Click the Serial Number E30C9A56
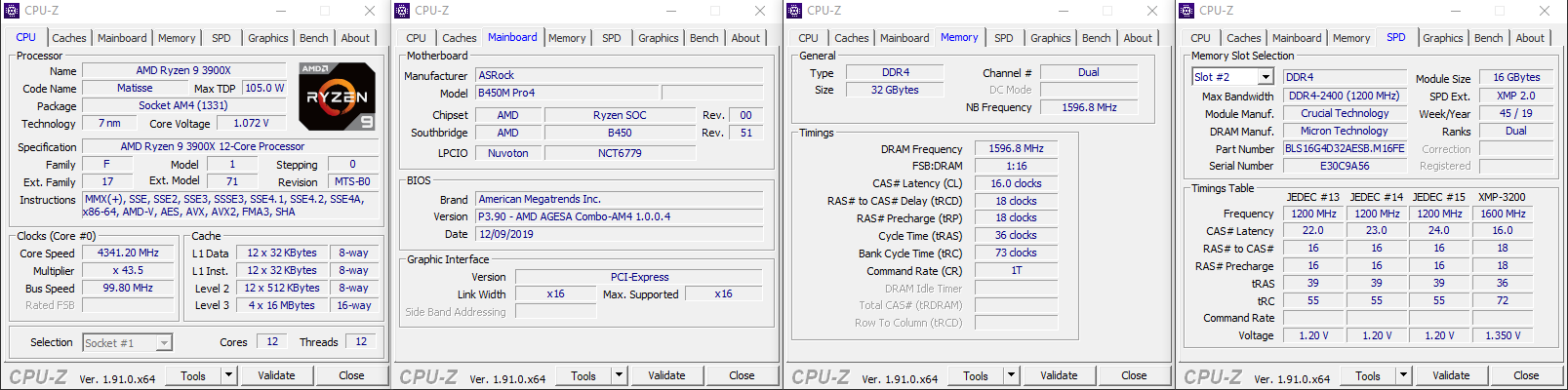Image resolution: width=1568 pixels, height=390 pixels. (x=1345, y=166)
